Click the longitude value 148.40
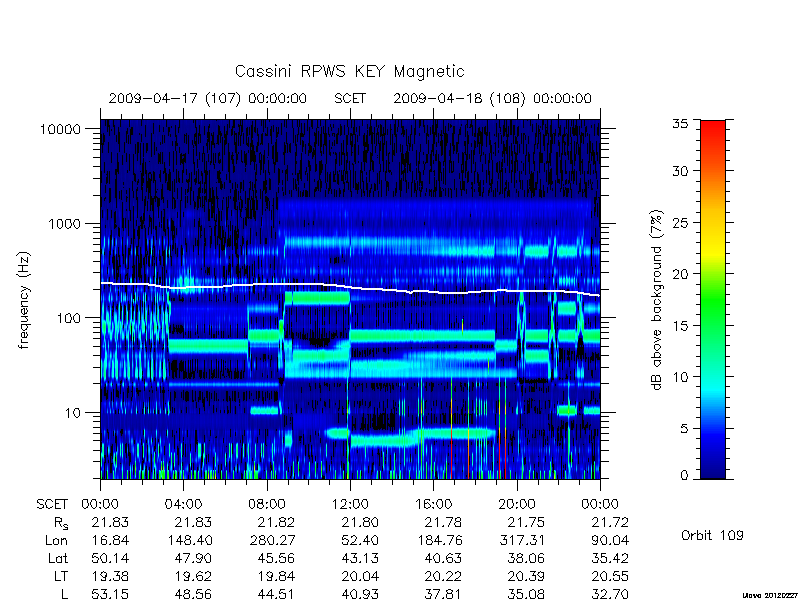This screenshot has width=800, height=600. pyautogui.click(x=190, y=540)
